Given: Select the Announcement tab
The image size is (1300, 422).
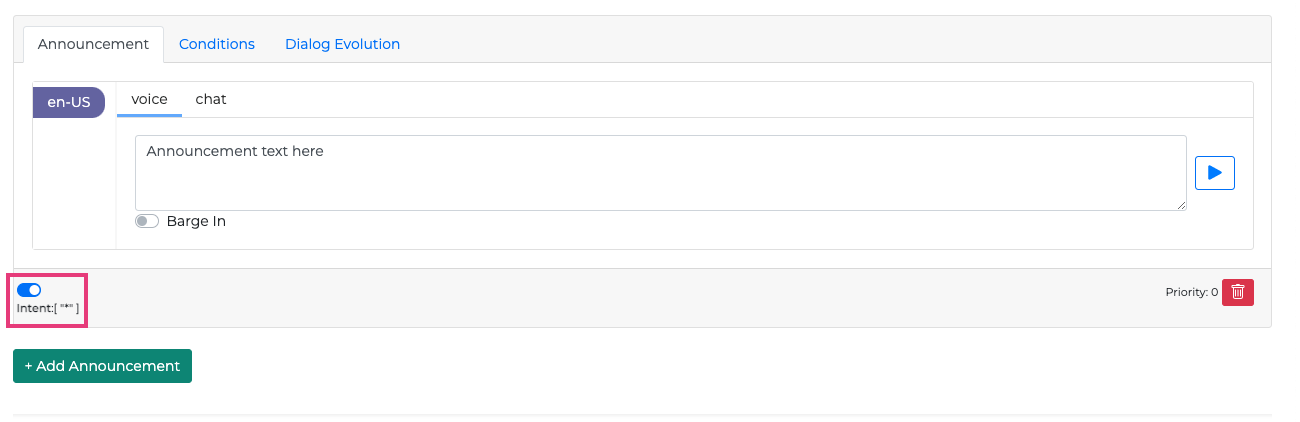Looking at the screenshot, I should 93,44.
